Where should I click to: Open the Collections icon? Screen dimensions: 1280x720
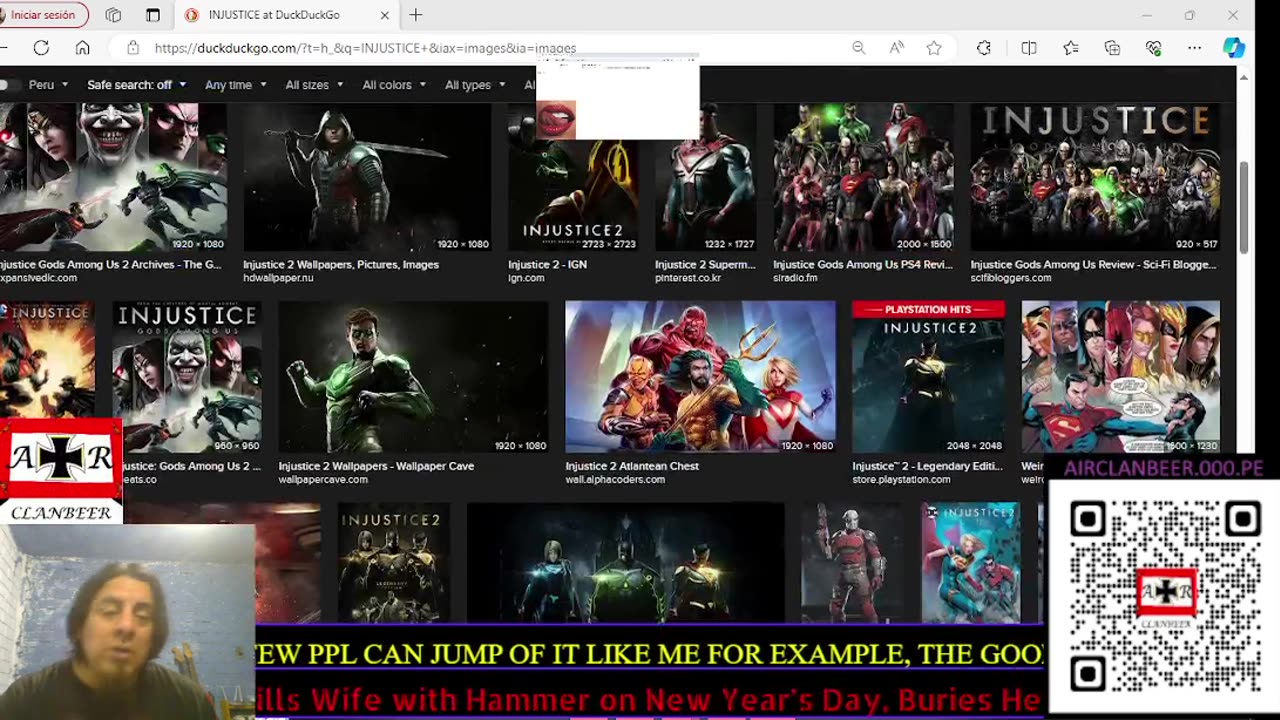(1112, 48)
